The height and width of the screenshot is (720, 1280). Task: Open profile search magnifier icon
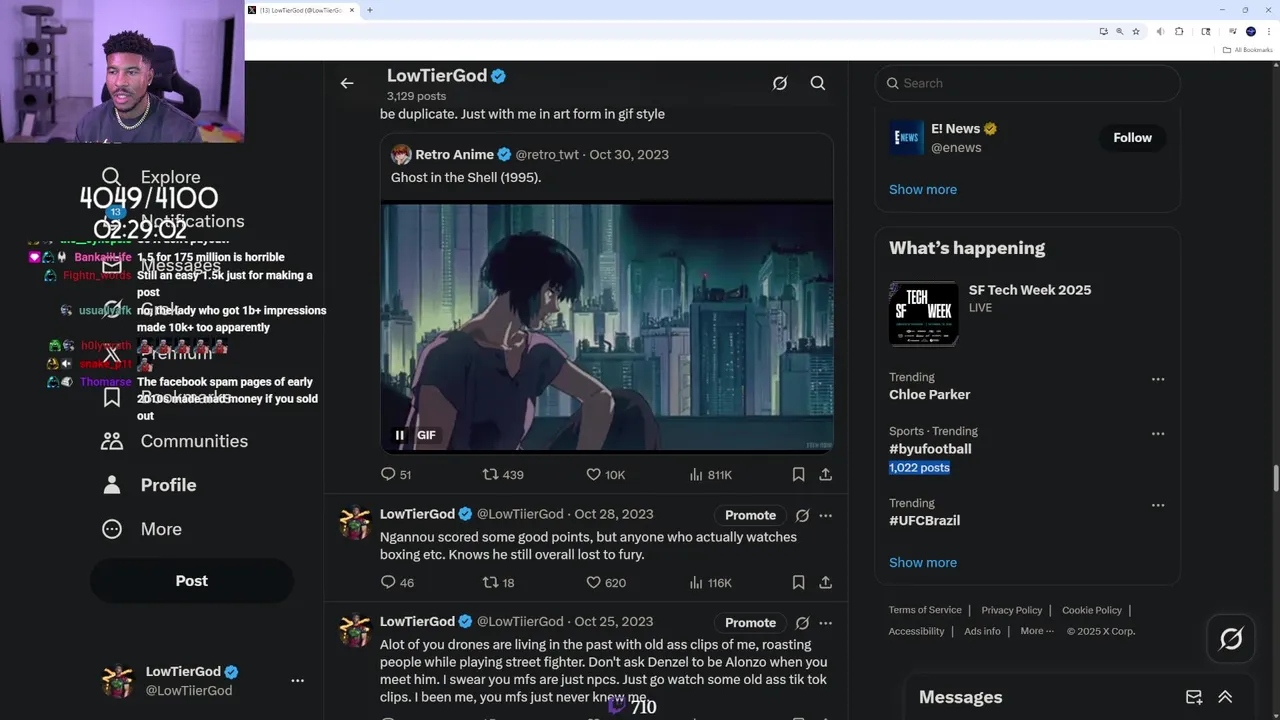coord(818,83)
